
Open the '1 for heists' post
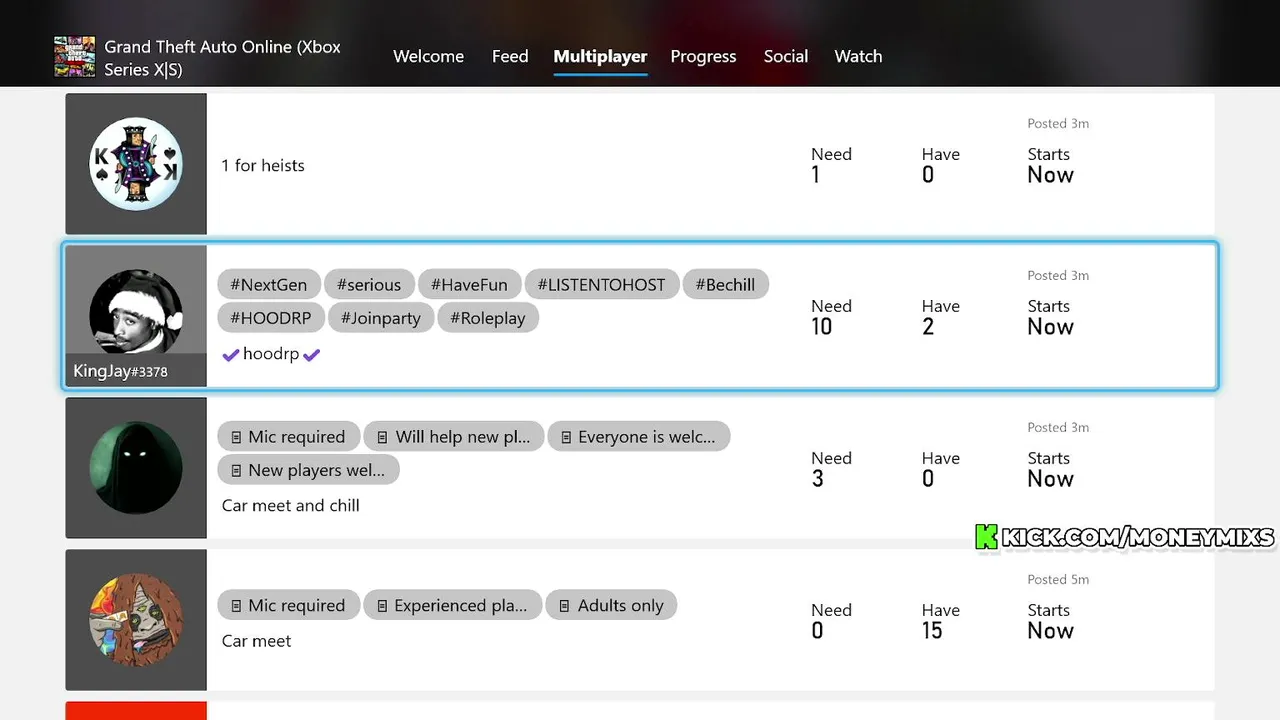pos(640,164)
